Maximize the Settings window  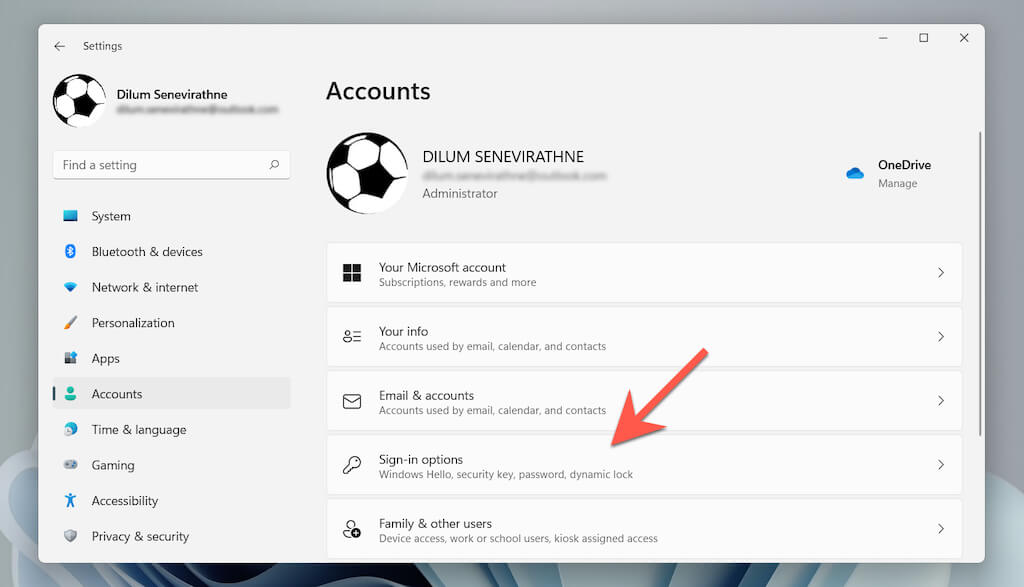click(923, 38)
